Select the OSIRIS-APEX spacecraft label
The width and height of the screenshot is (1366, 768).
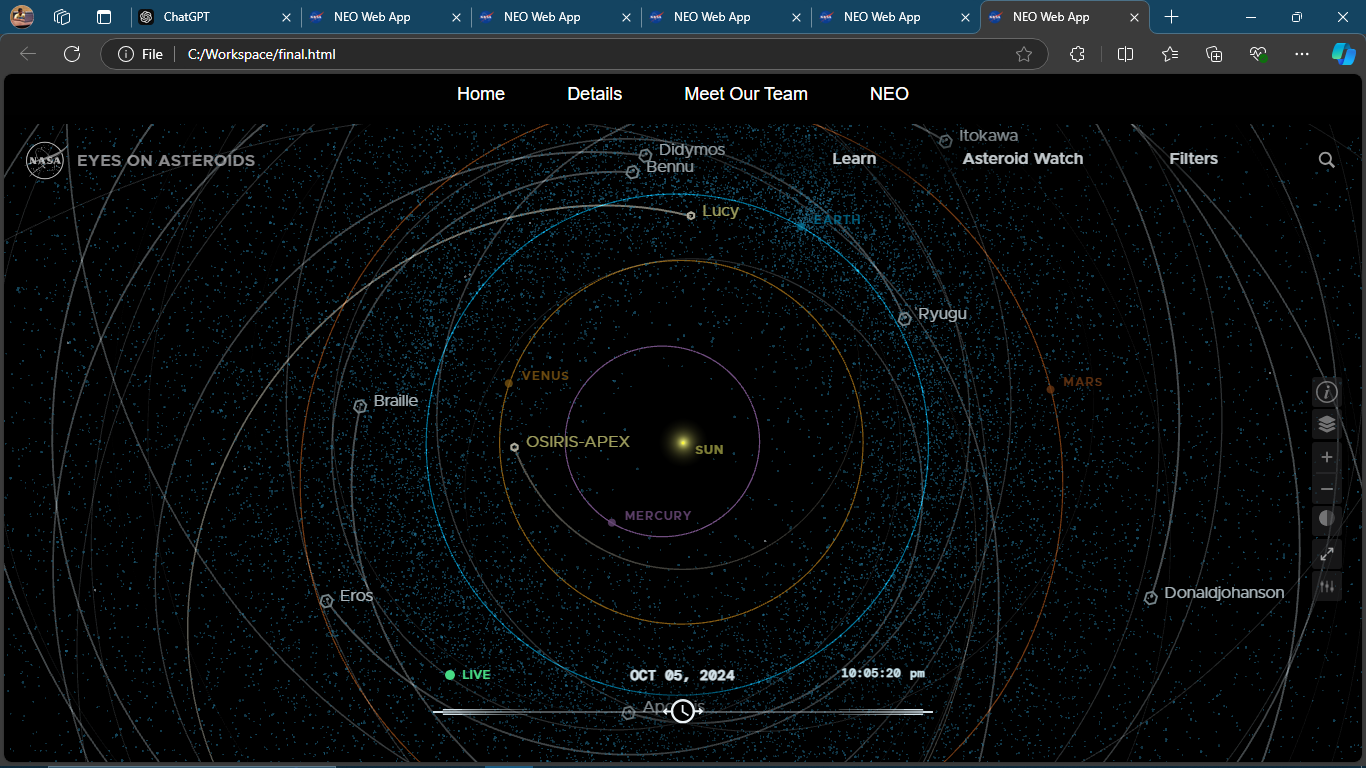pos(578,441)
